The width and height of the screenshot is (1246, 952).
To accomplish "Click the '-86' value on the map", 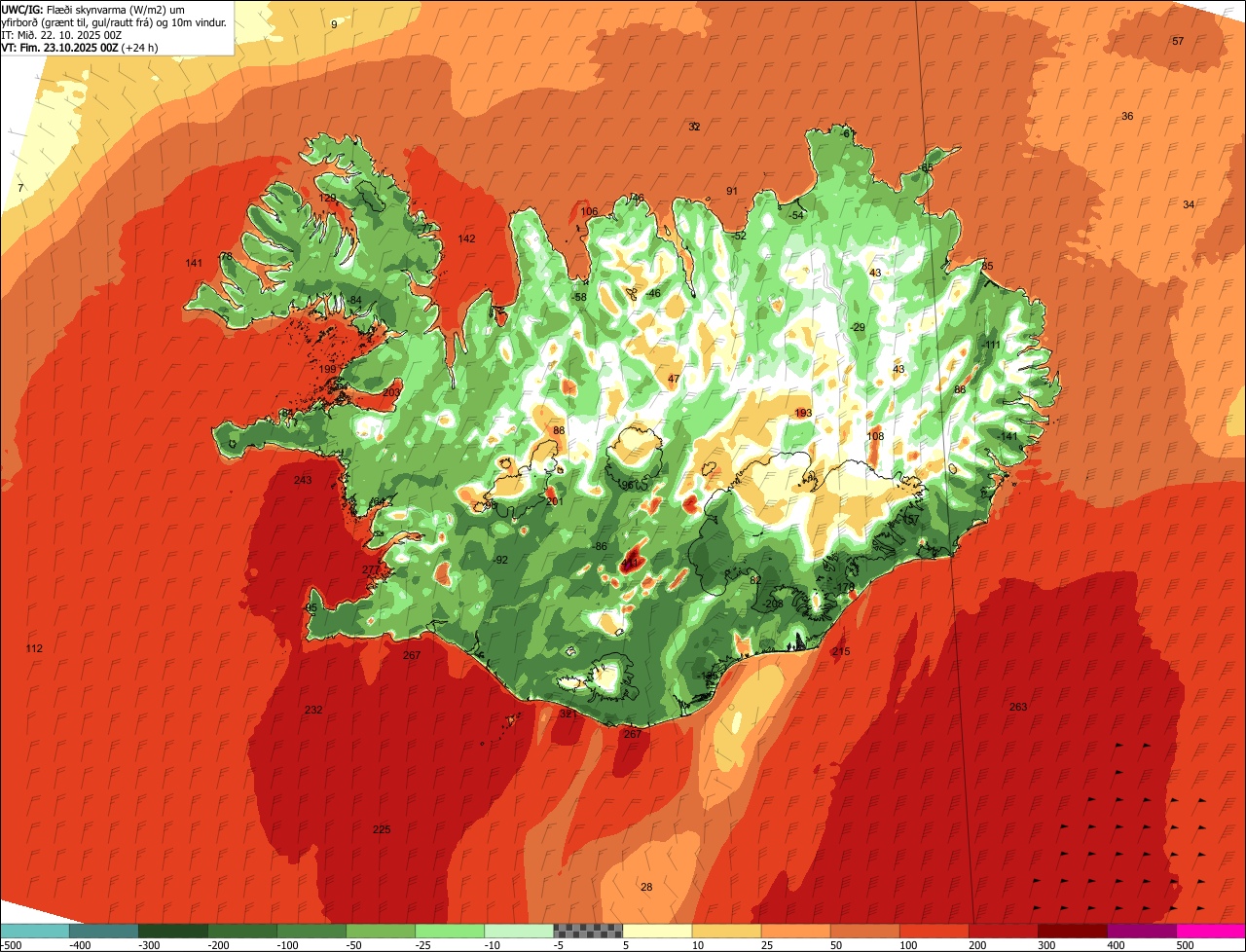I will point(601,546).
